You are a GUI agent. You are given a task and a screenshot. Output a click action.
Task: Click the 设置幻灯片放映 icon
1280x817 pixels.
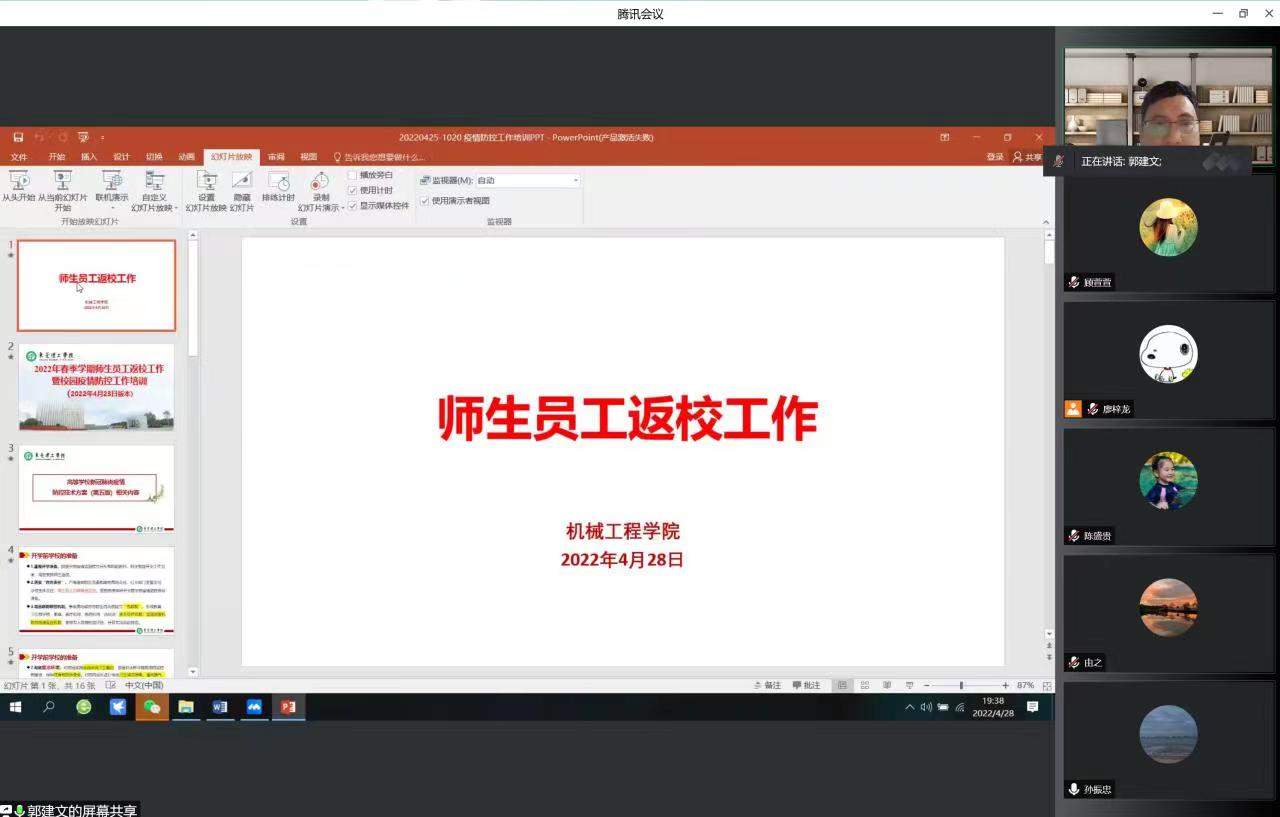pyautogui.click(x=206, y=181)
